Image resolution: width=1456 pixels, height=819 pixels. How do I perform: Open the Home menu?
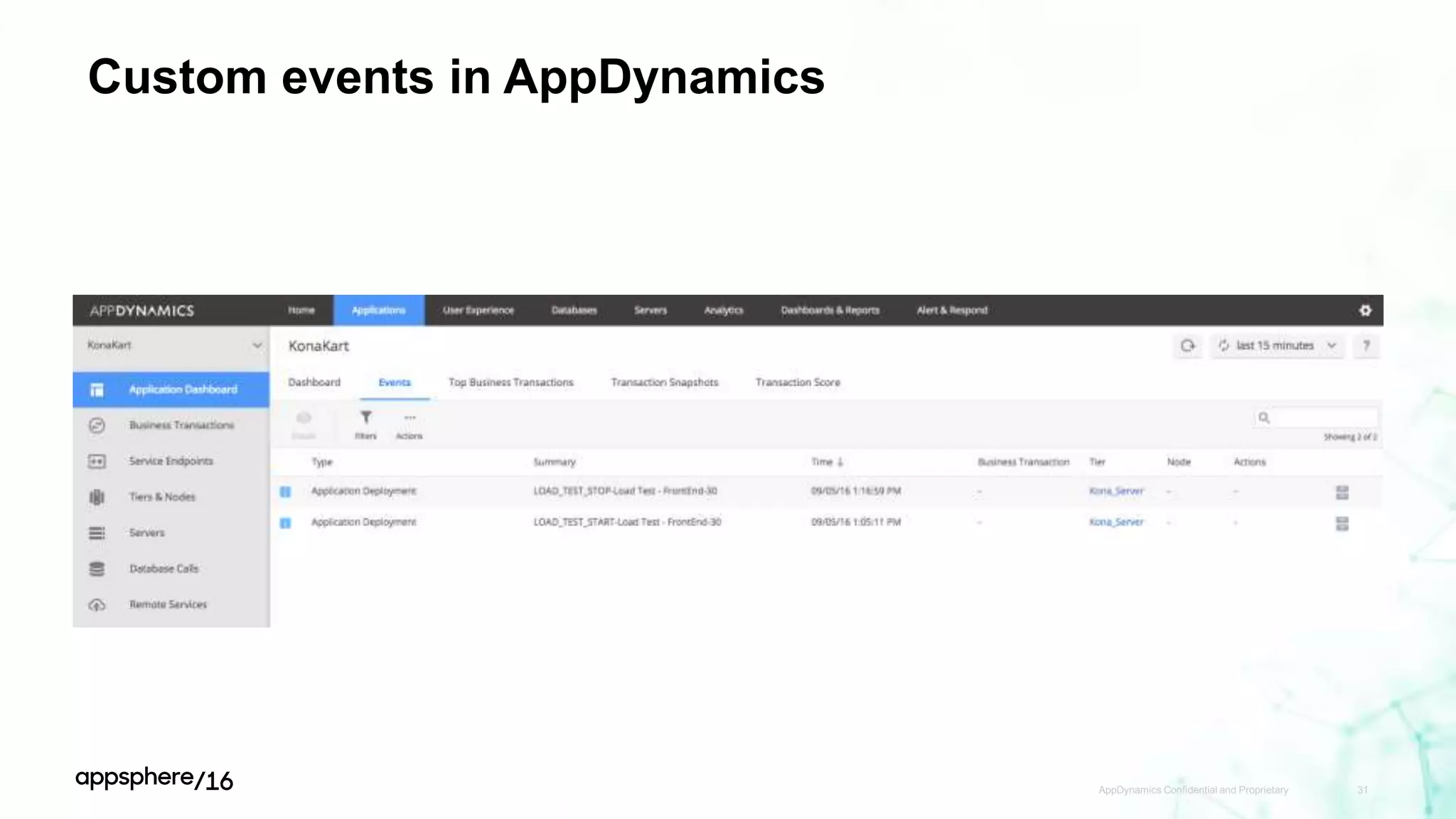[x=301, y=310]
